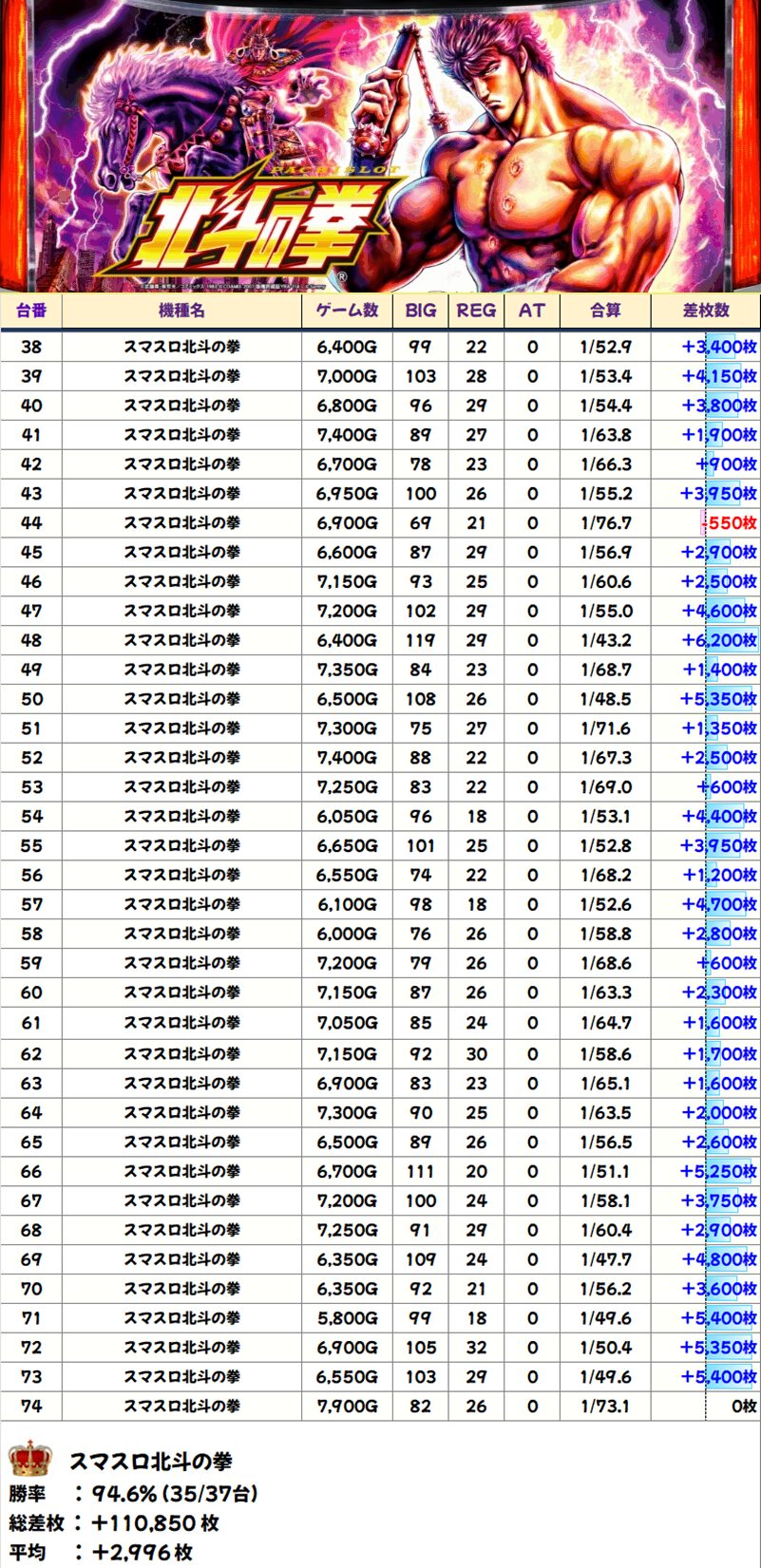Click the 1/66.3 combined rate

point(605,464)
